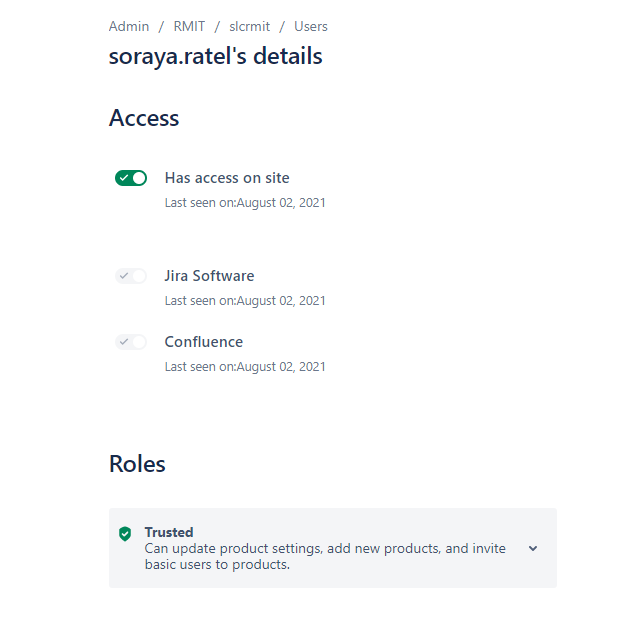Click the Jira Software label
The height and width of the screenshot is (630, 631).
coord(209,276)
